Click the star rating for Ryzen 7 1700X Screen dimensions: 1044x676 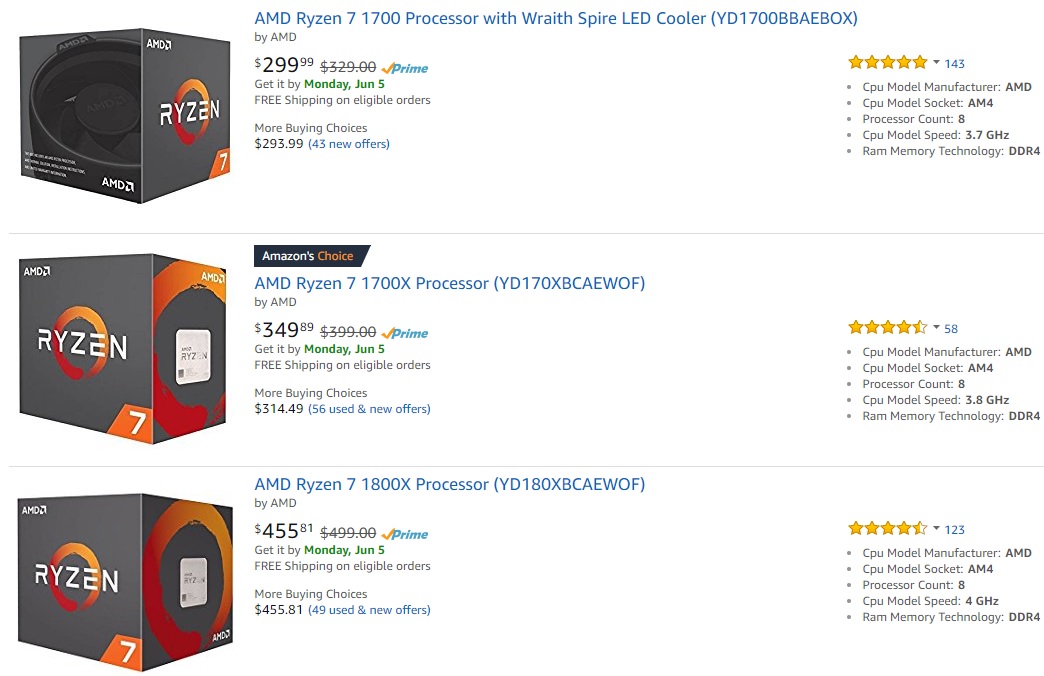pos(886,327)
